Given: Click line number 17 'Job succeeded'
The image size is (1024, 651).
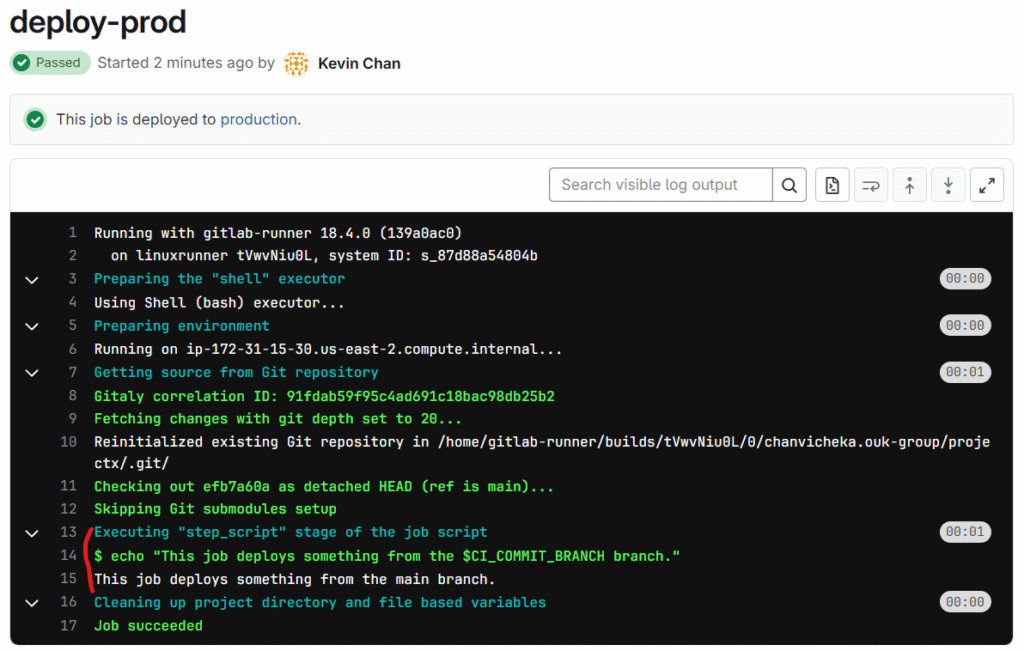Looking at the screenshot, I should pos(68,626).
